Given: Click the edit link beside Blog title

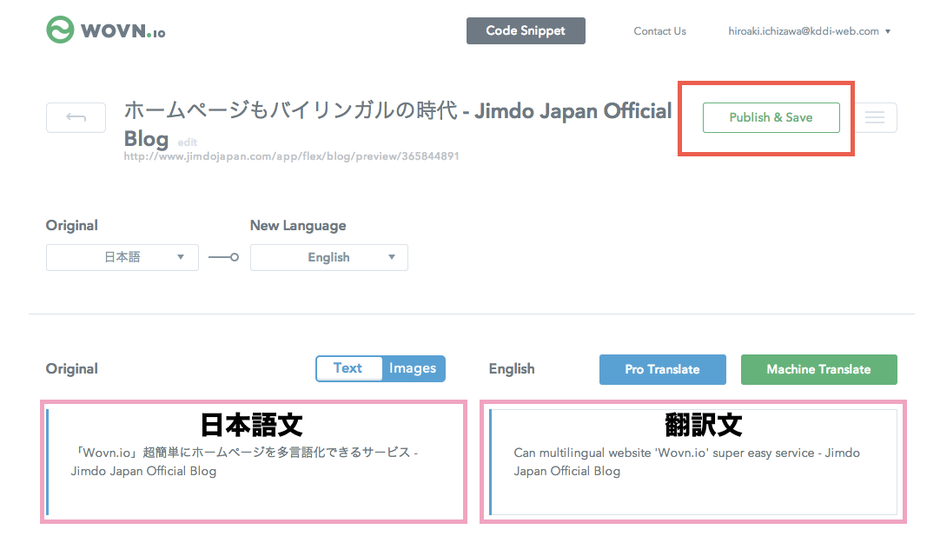Looking at the screenshot, I should click(x=187, y=142).
